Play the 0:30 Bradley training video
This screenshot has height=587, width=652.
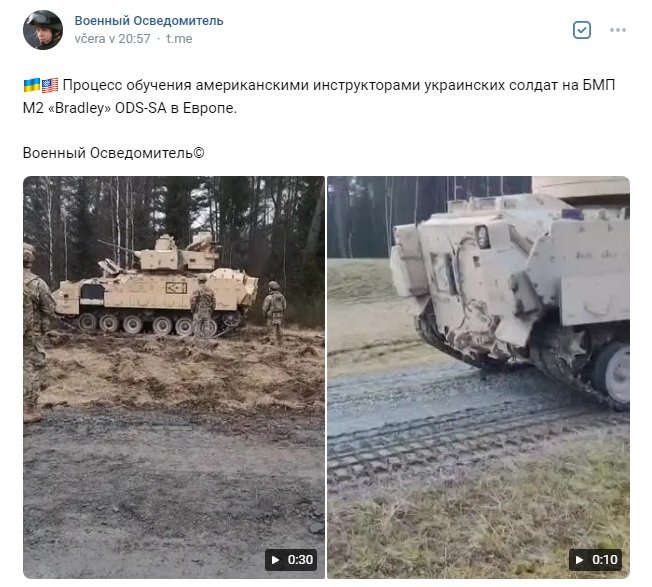tap(174, 377)
